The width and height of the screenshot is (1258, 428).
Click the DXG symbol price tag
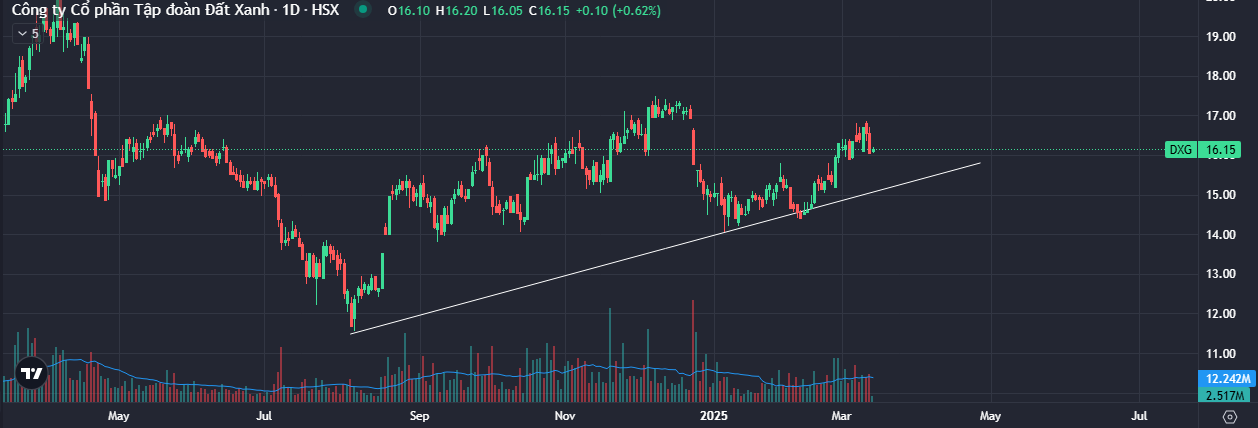coord(1183,150)
